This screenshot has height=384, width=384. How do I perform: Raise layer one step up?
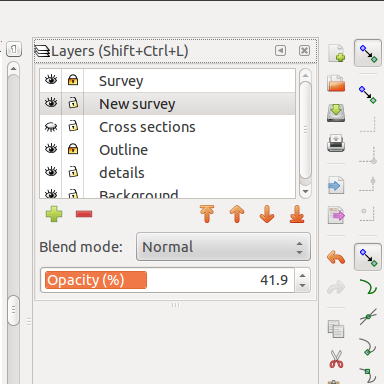(x=237, y=214)
